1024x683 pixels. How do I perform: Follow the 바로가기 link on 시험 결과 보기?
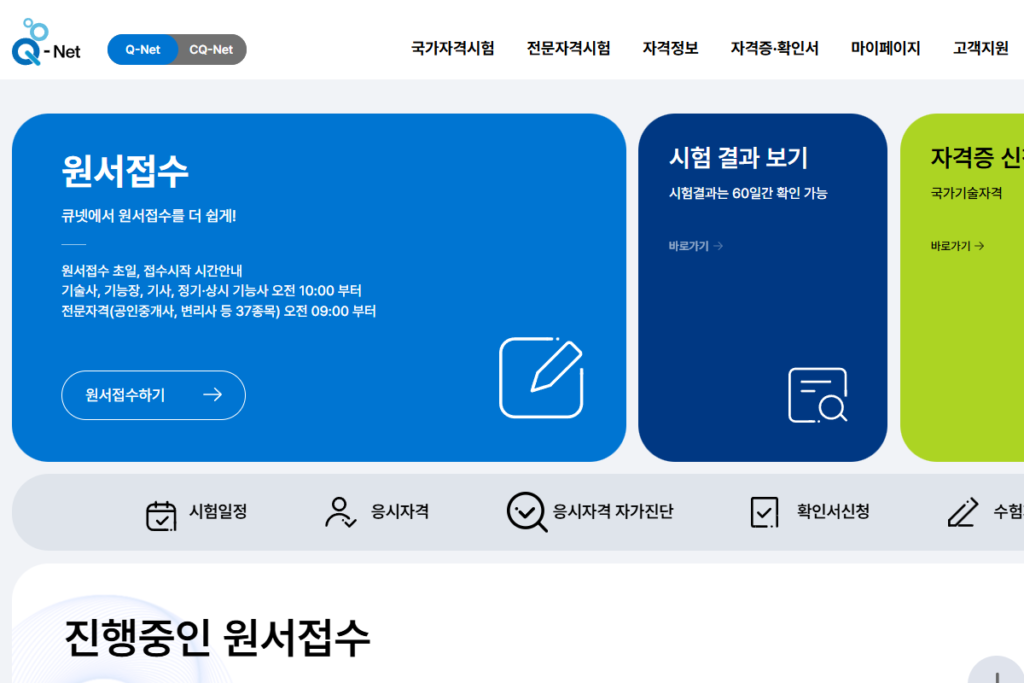tap(693, 245)
